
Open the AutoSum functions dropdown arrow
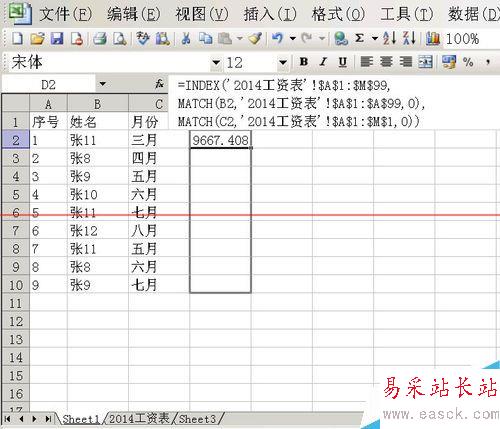(375, 39)
